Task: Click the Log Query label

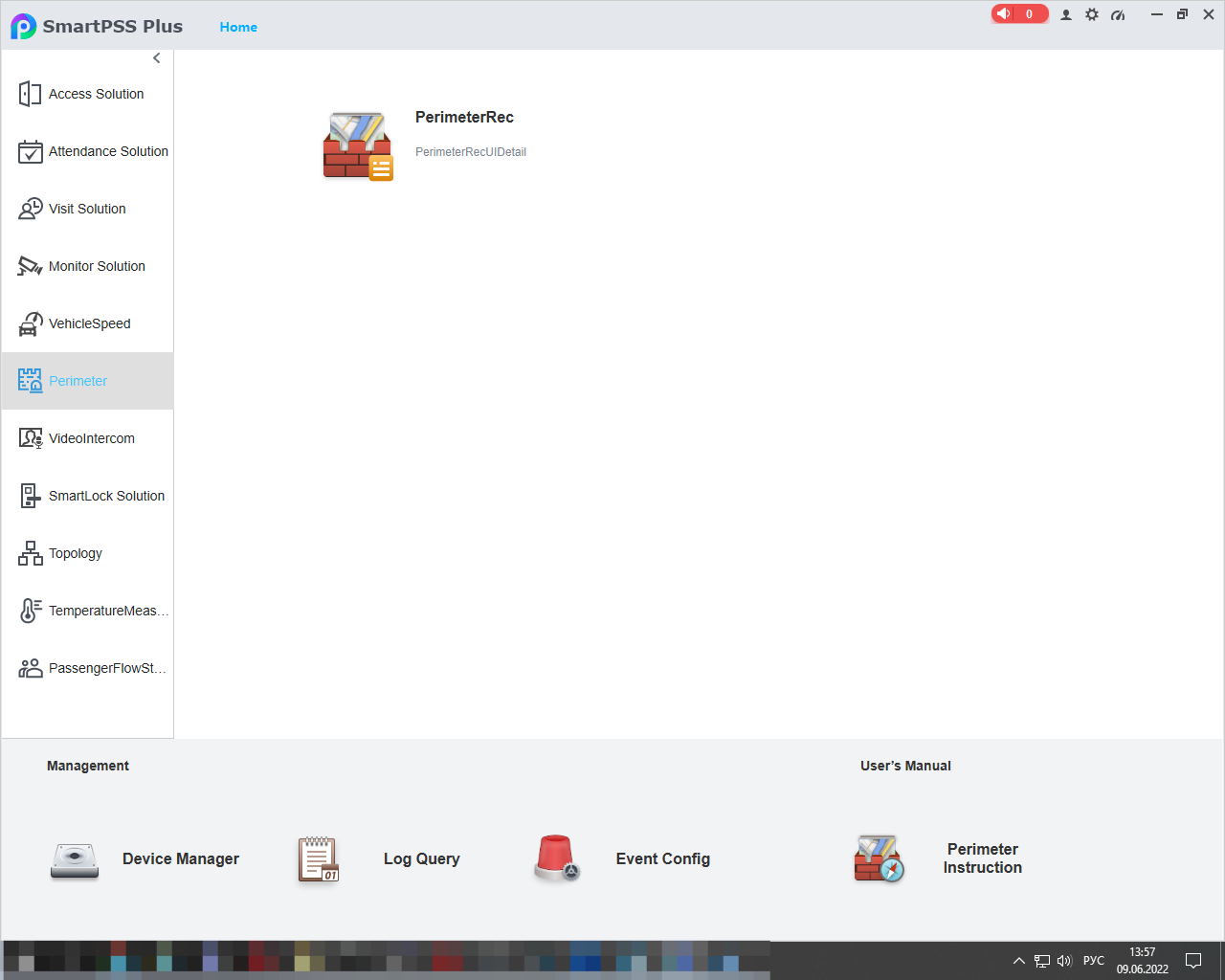Action: click(422, 859)
